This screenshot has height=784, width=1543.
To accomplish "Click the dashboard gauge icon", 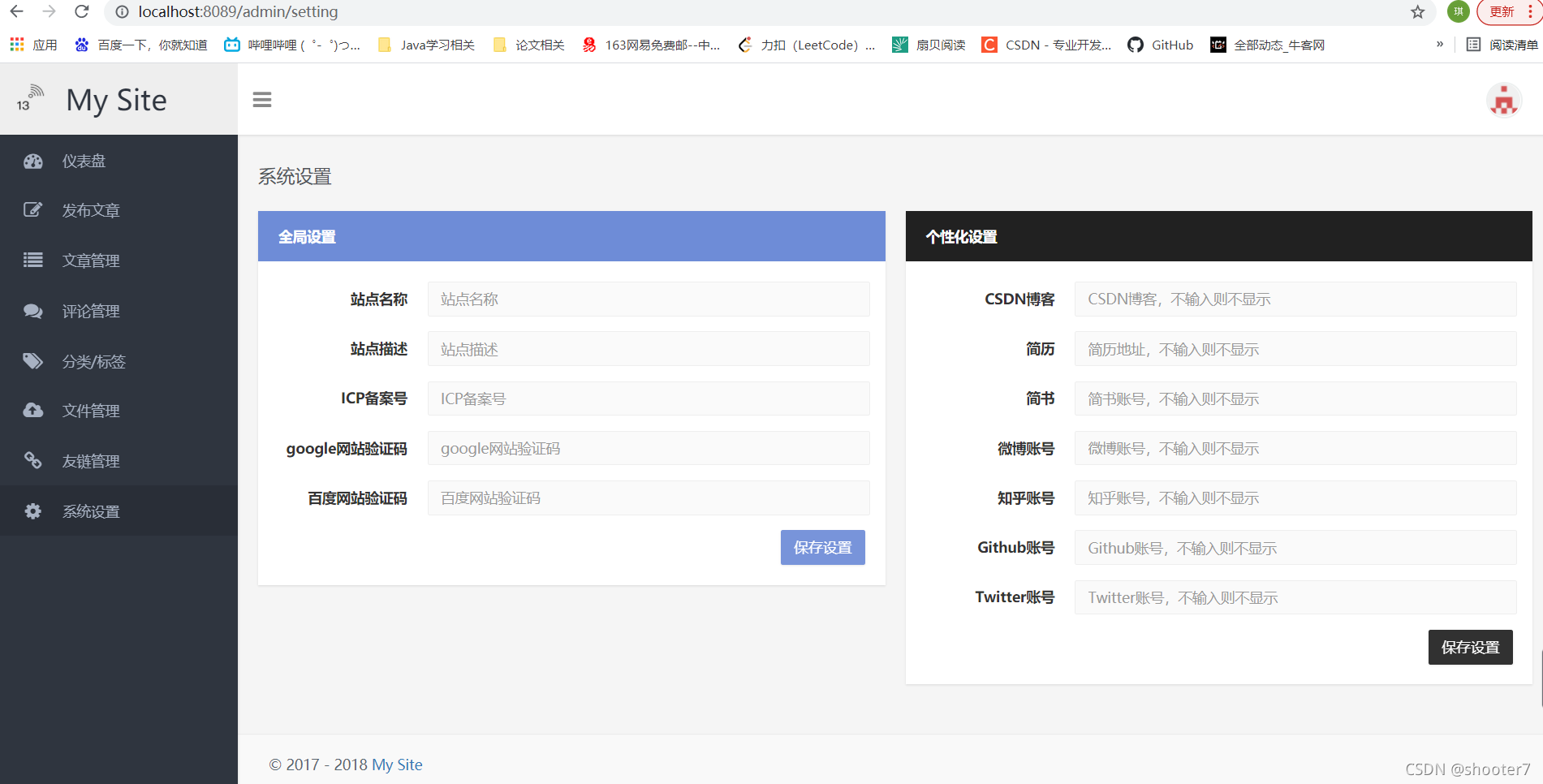I will click(x=33, y=161).
